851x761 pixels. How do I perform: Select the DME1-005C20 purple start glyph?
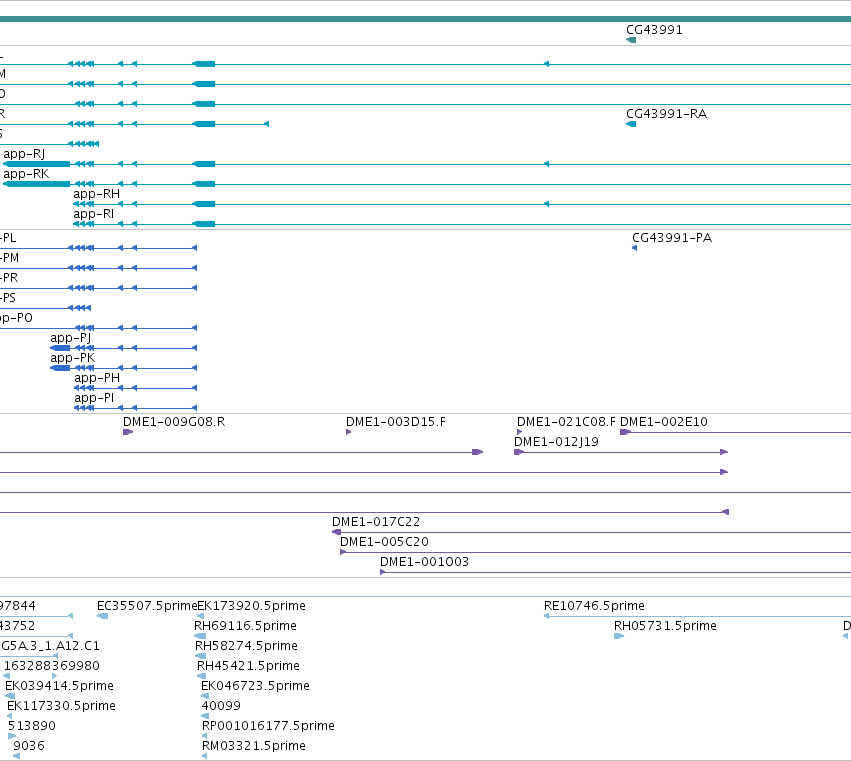point(343,552)
